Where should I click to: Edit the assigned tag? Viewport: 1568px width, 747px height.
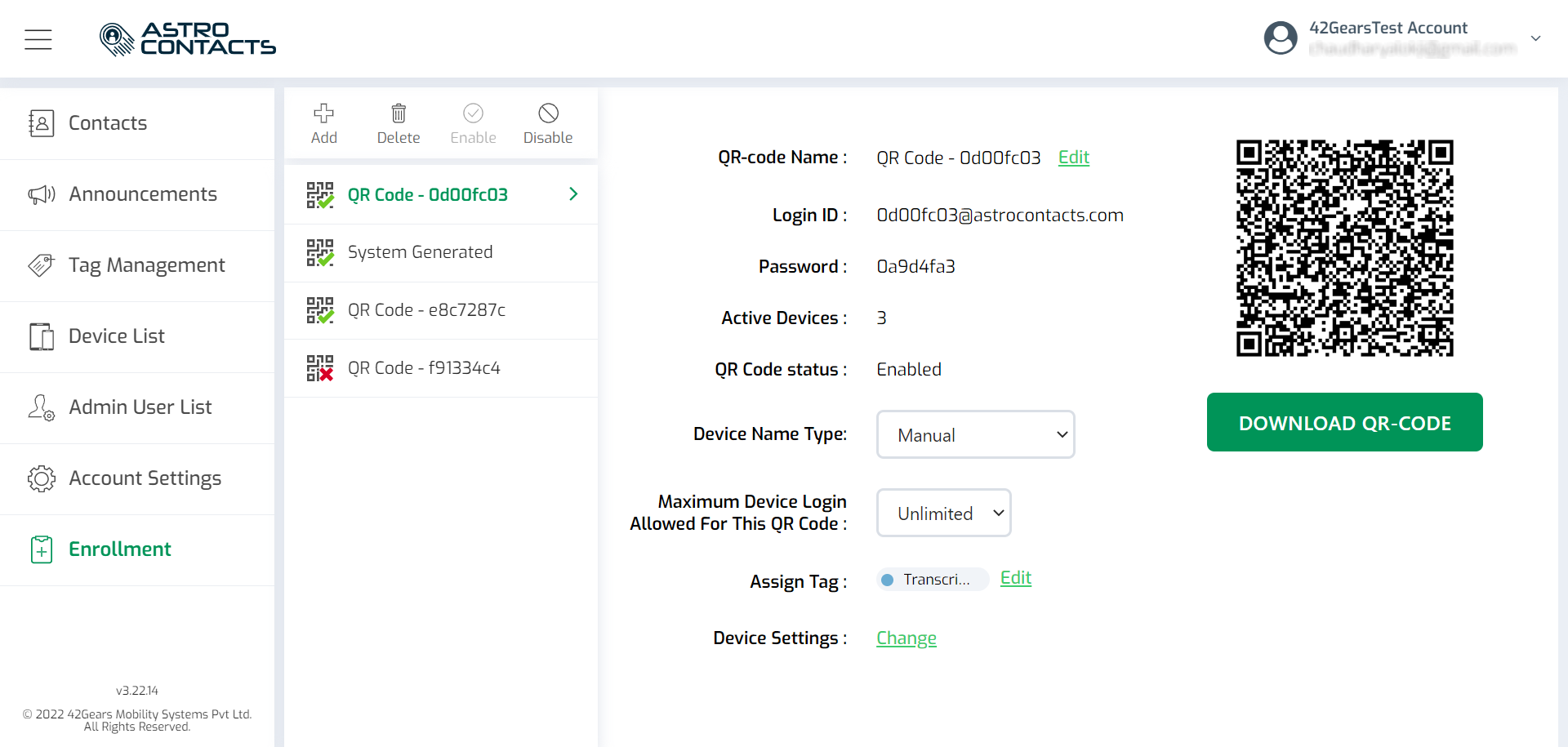point(1016,578)
